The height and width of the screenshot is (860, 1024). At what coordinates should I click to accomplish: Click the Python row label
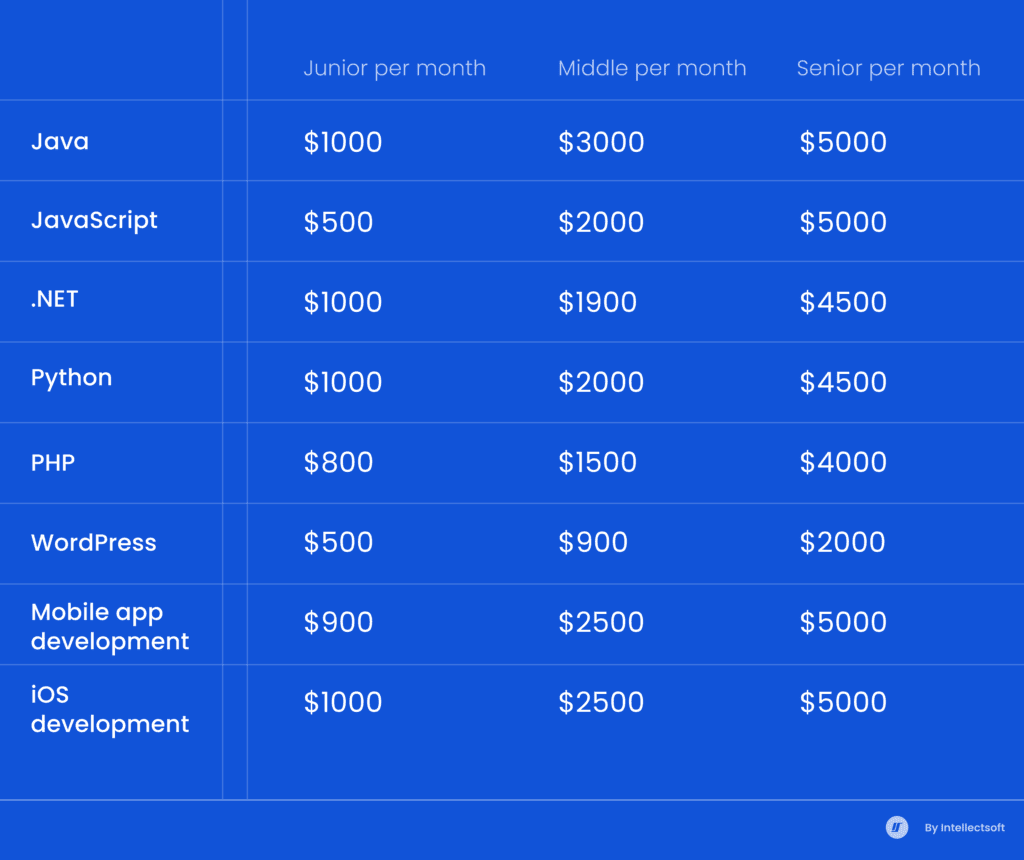(71, 378)
